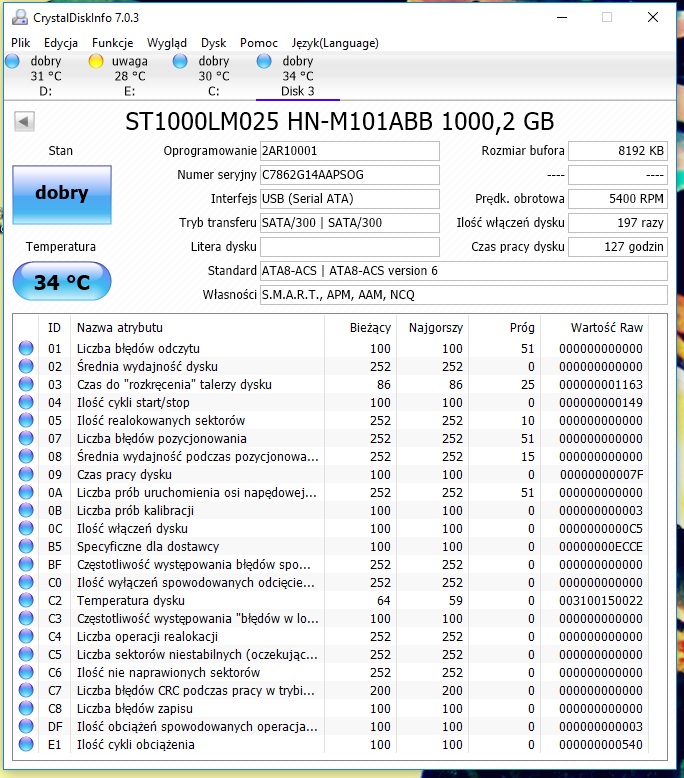Click the transfer mode field SATA/300

[350, 222]
